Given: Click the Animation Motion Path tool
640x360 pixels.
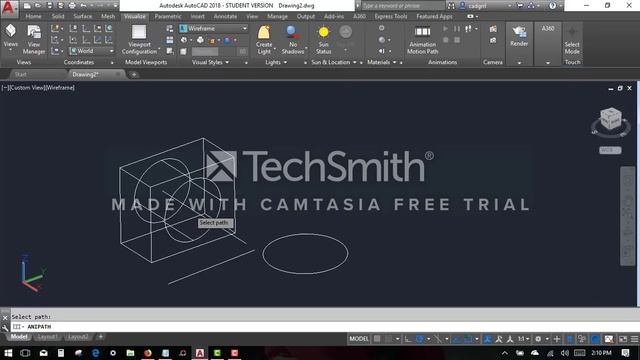Looking at the screenshot, I should pos(422,39).
